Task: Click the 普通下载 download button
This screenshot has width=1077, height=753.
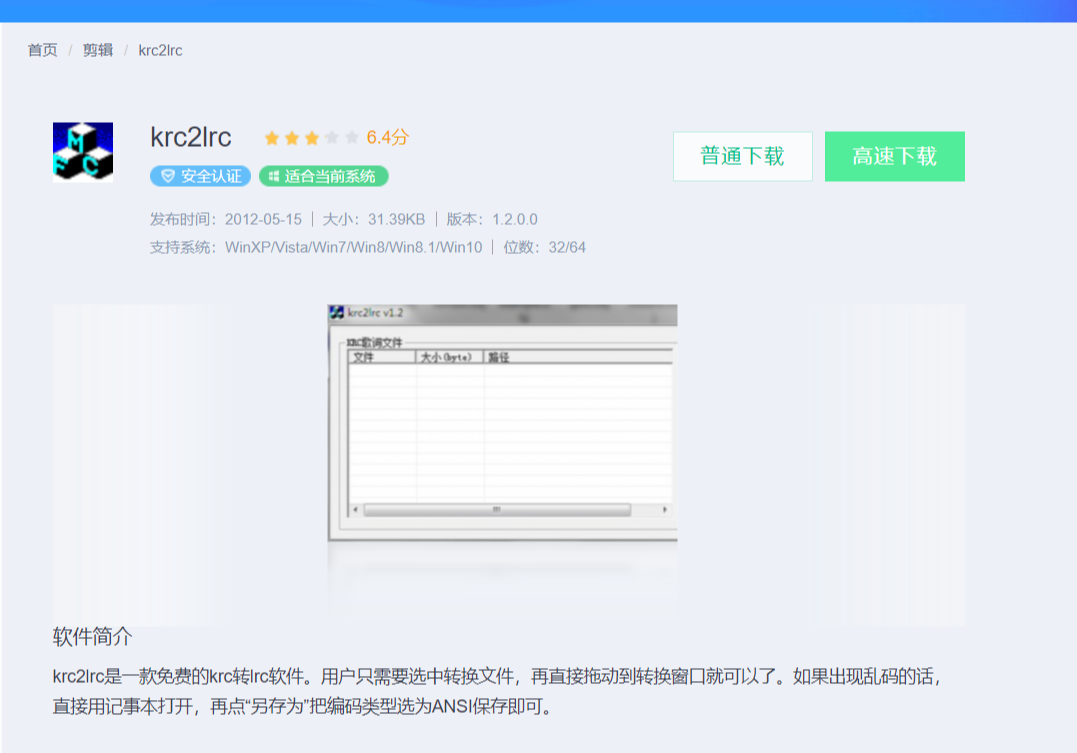Action: click(742, 157)
